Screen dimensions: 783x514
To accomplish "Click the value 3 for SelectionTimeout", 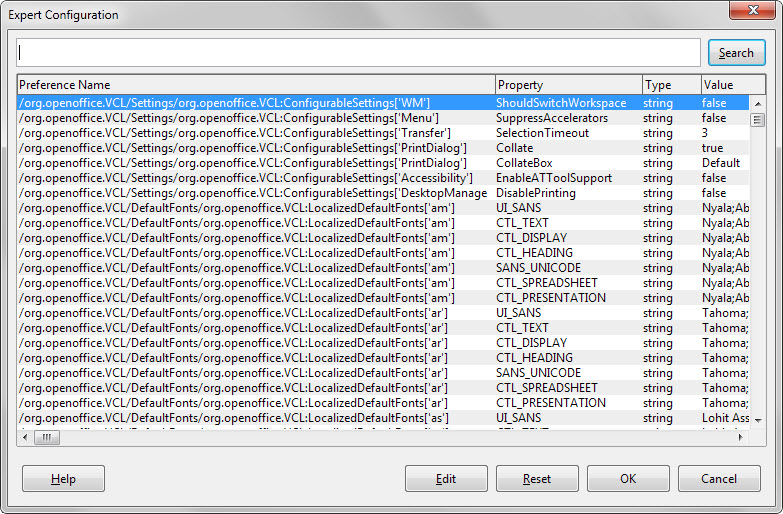I will click(705, 133).
